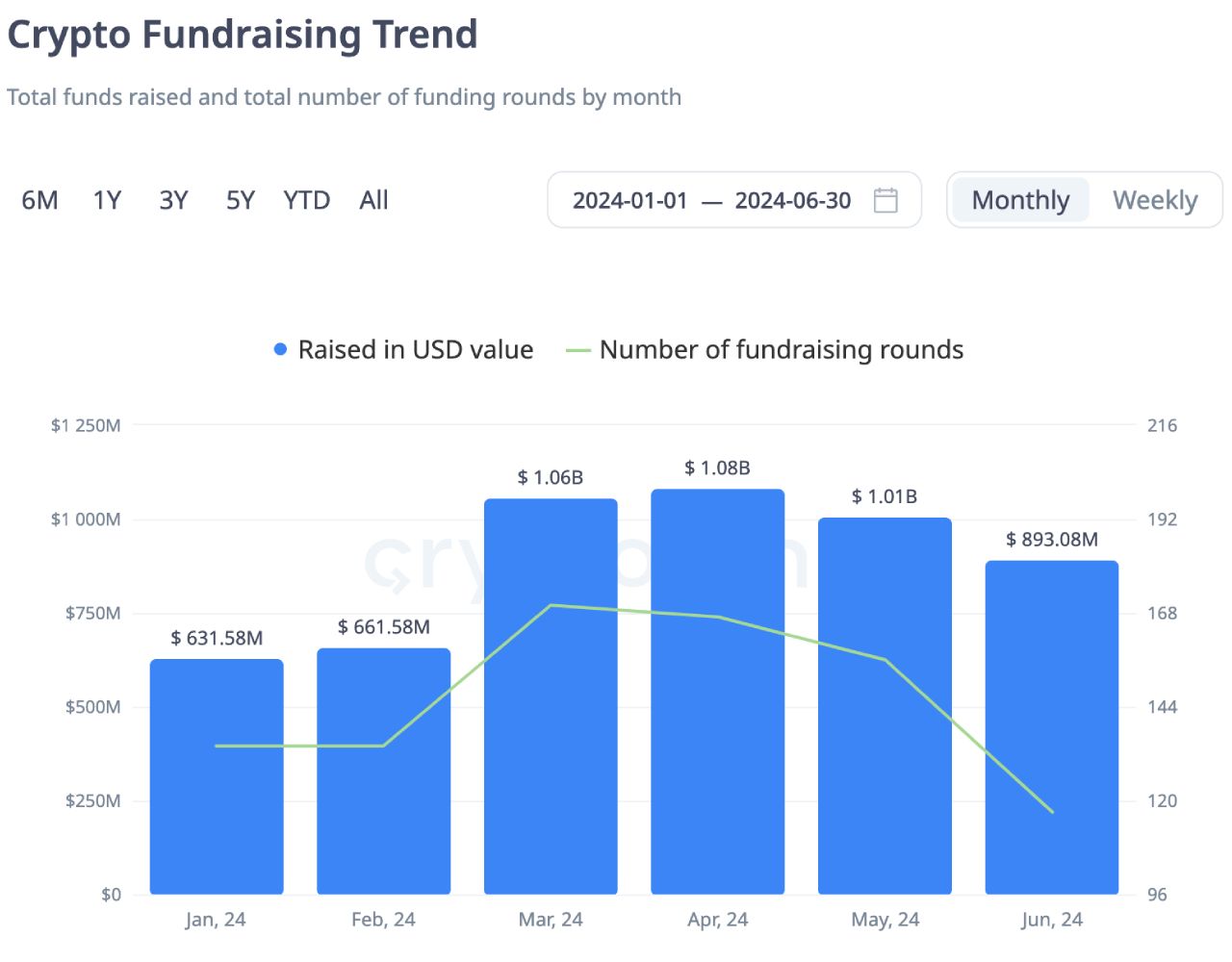Click the '168' right axis label
Image resolution: width=1232 pixels, height=962 pixels.
(x=1162, y=613)
